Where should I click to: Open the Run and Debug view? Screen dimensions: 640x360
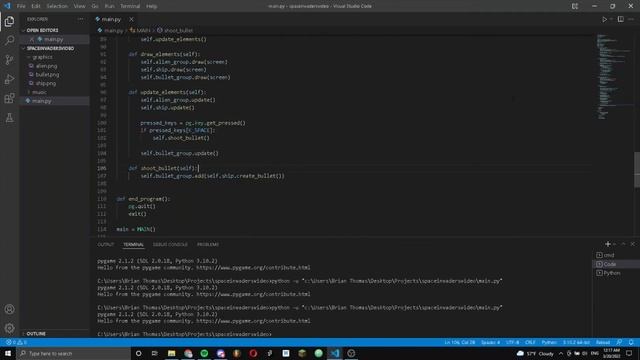click(9, 79)
